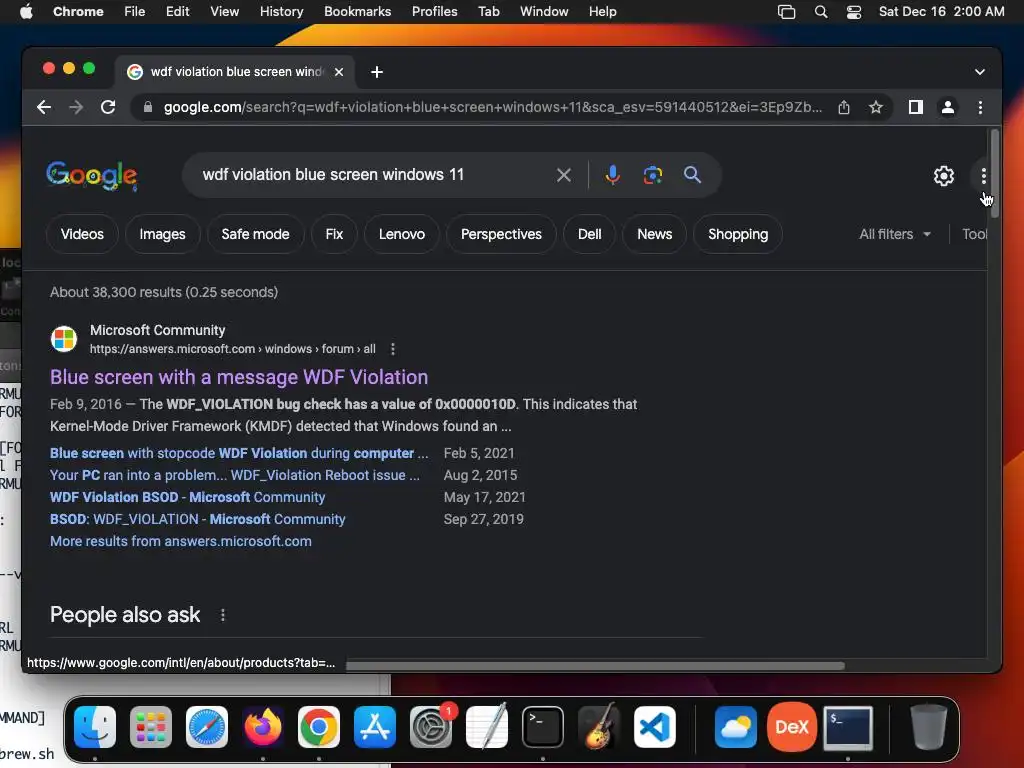The image size is (1024, 768).
Task: Bookmark this tab with the star icon
Action: [x=876, y=107]
